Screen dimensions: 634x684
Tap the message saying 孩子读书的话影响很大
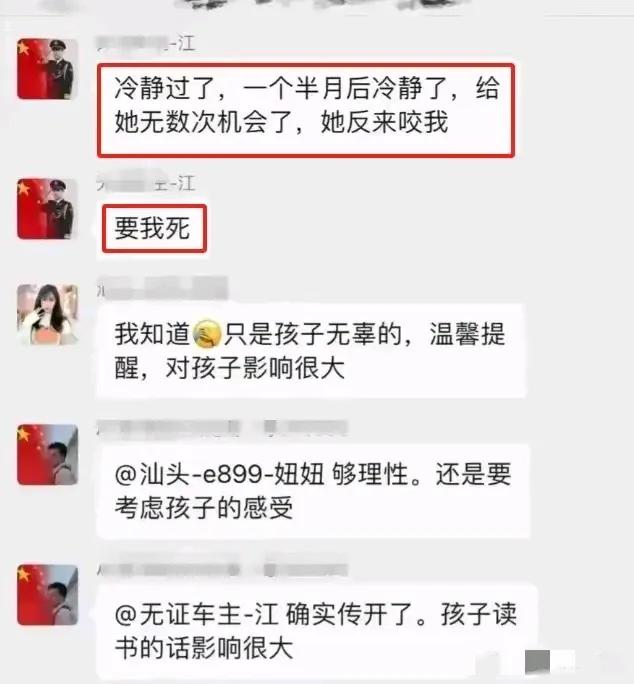coord(317,632)
